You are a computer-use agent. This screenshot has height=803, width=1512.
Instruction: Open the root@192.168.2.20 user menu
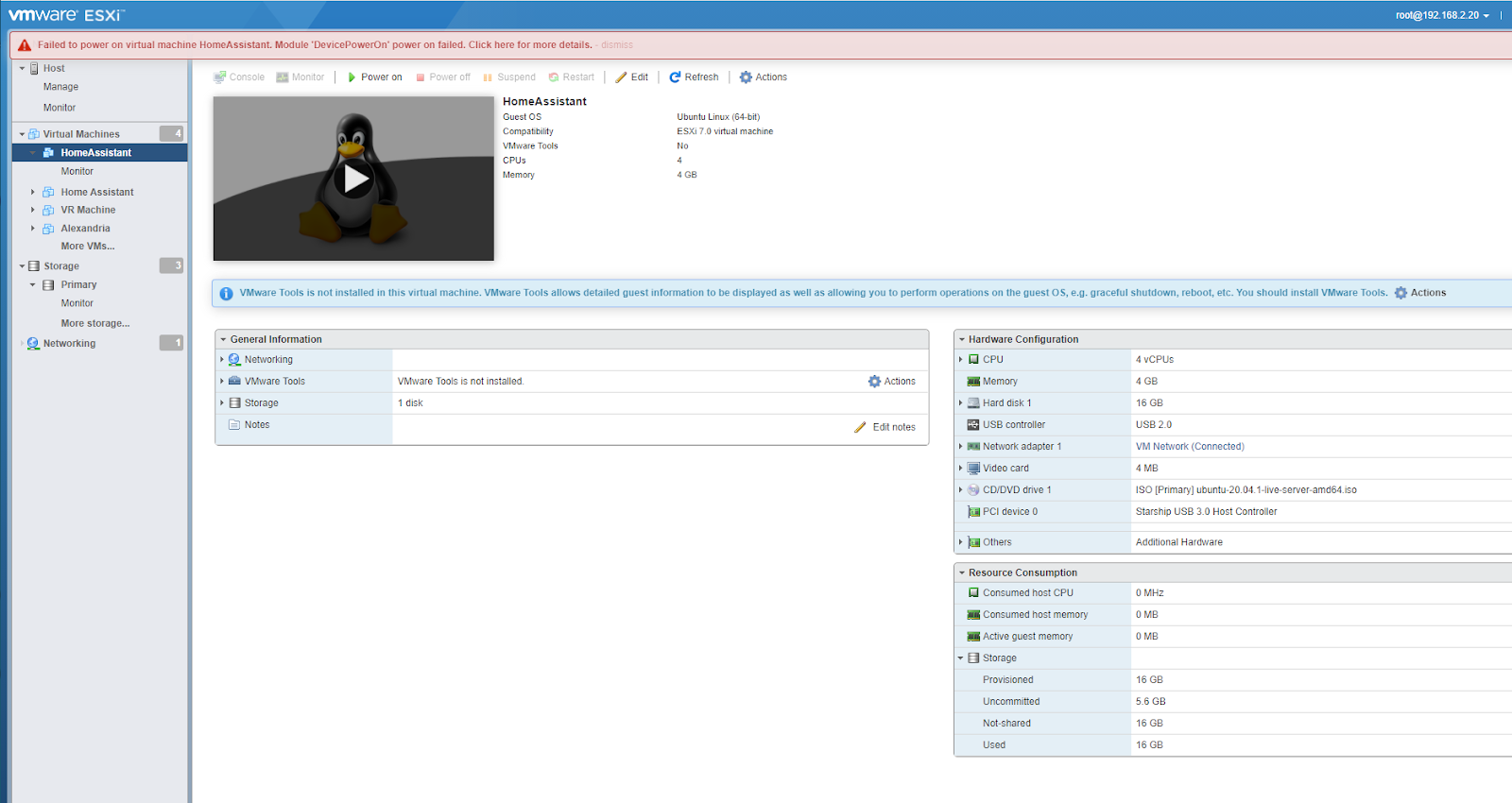click(x=1442, y=15)
